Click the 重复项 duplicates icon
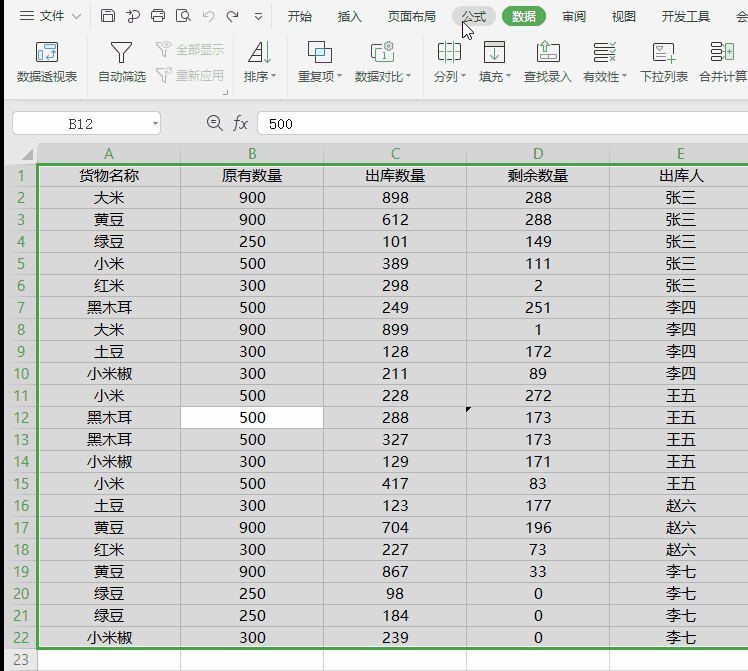Viewport: 748px width, 671px height. pos(320,52)
